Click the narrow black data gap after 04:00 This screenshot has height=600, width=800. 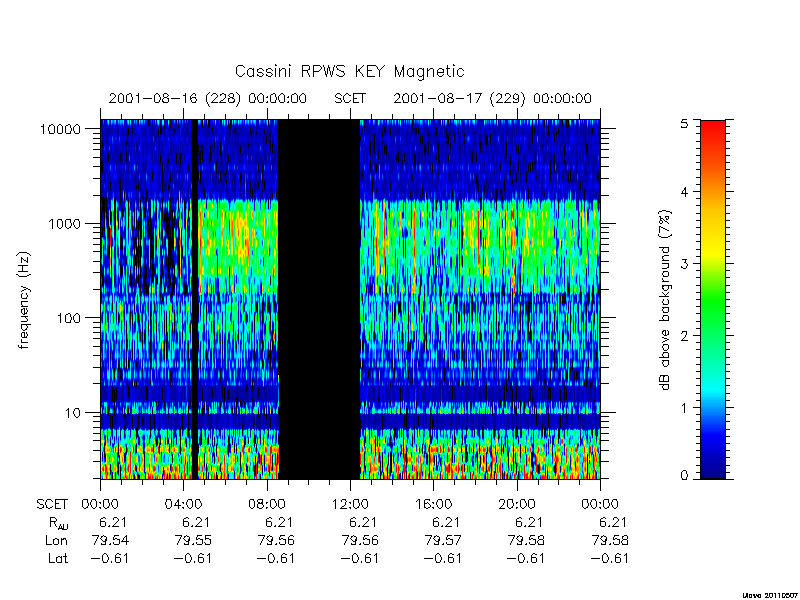(x=194, y=299)
